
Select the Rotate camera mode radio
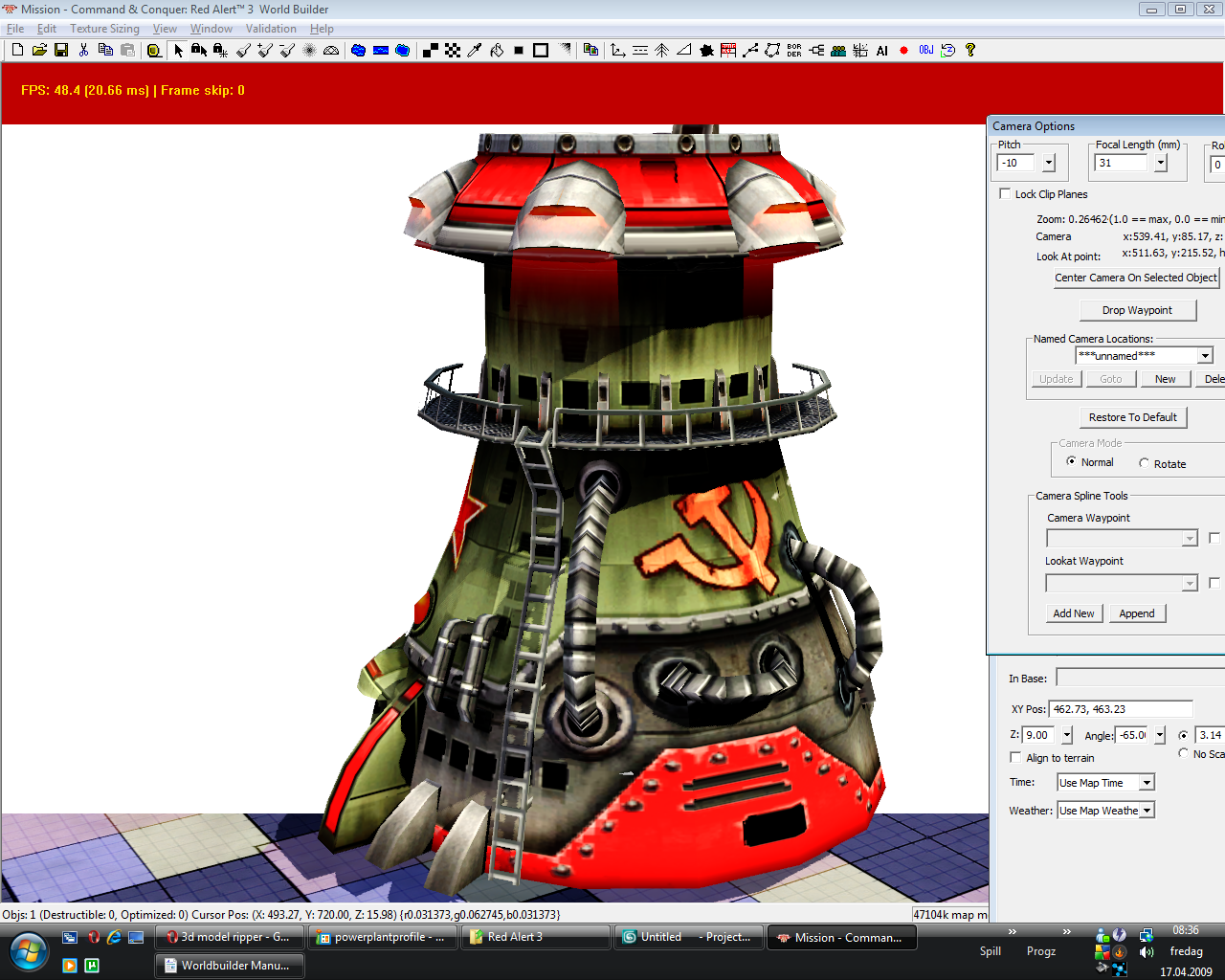1144,463
